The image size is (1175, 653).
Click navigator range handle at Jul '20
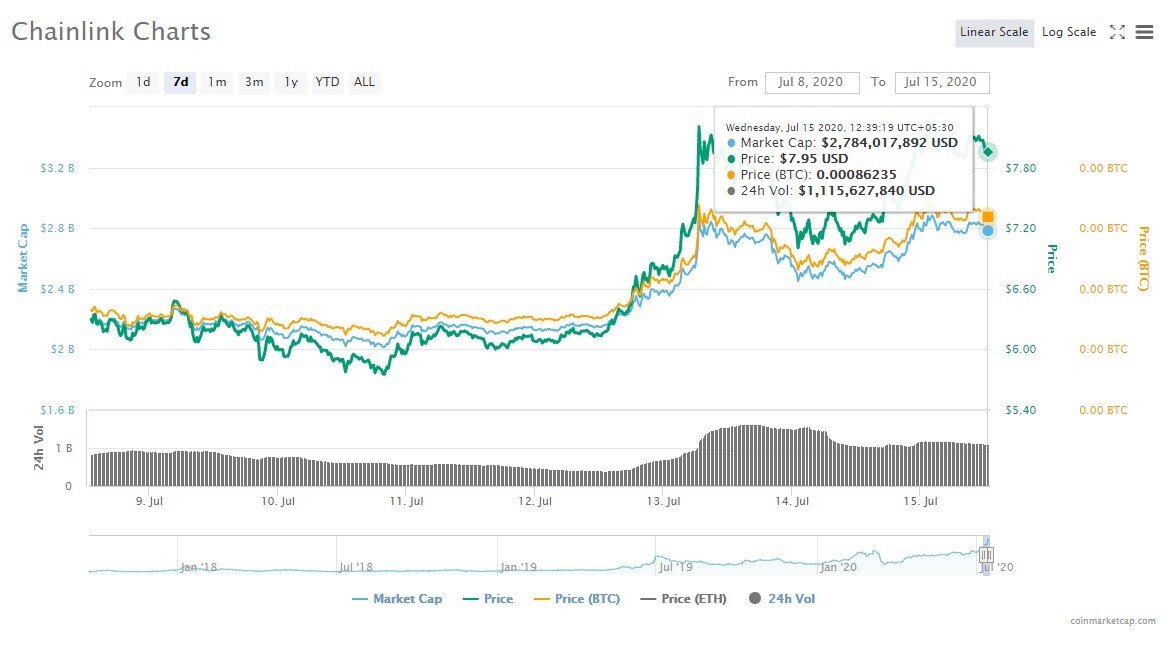[x=986, y=555]
